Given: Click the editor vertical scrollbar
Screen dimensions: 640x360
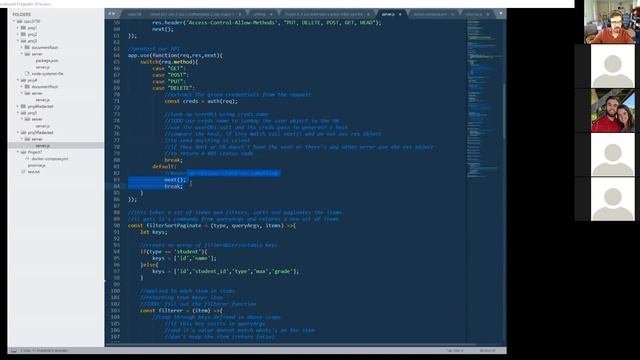Looking at the screenshot, I should [x=504, y=111].
